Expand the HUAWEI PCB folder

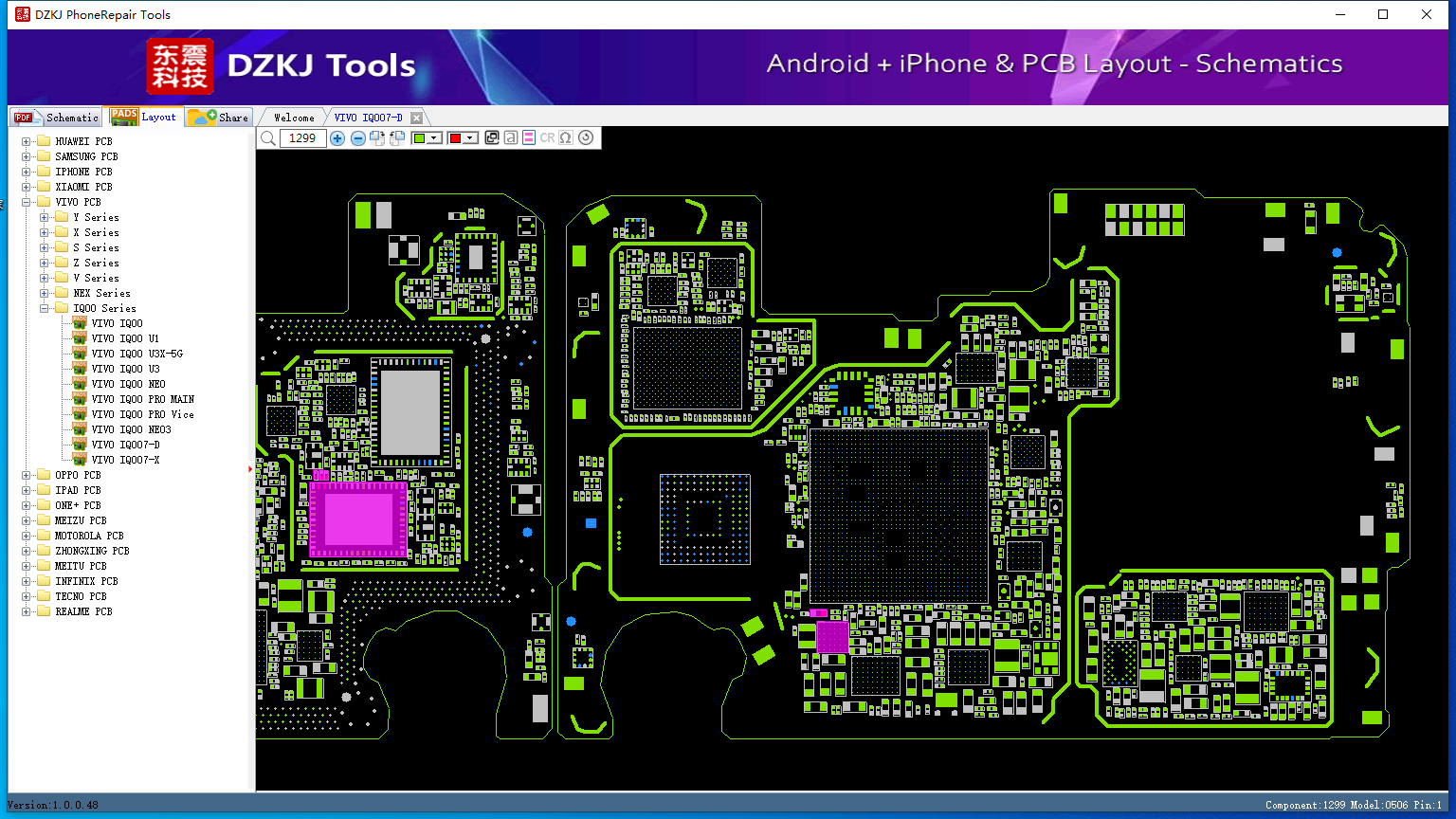click(x=27, y=141)
